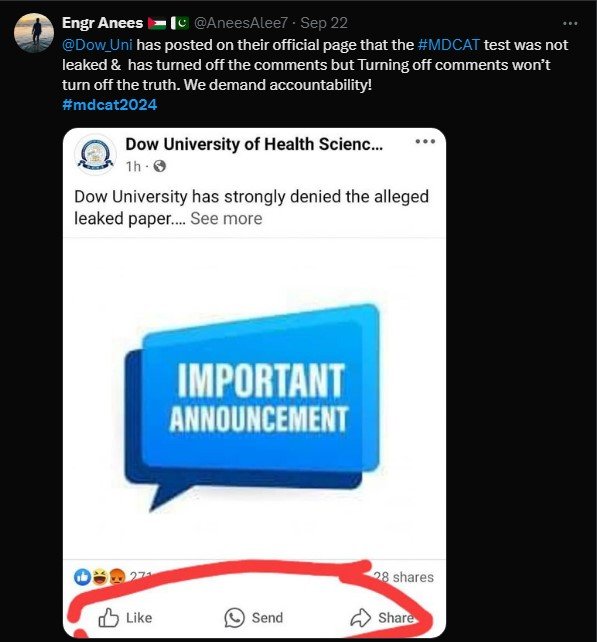Click the blue like reaction emoji

(82, 577)
